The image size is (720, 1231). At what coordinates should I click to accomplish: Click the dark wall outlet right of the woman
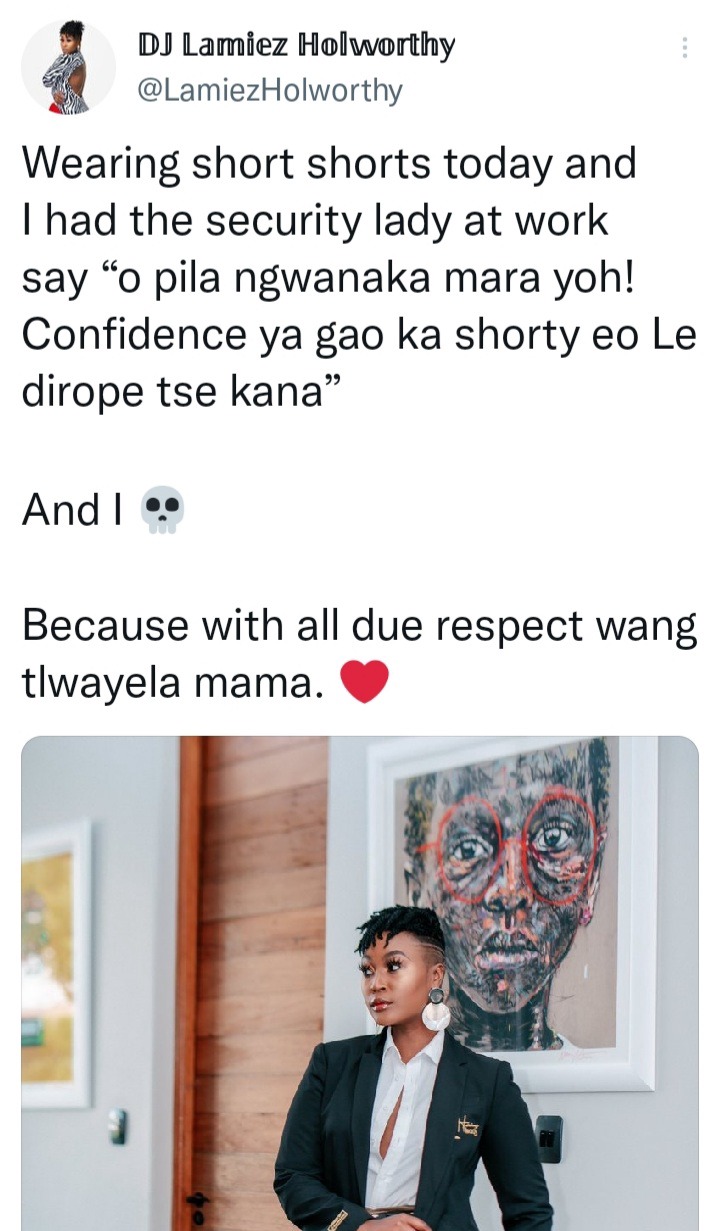point(548,1138)
